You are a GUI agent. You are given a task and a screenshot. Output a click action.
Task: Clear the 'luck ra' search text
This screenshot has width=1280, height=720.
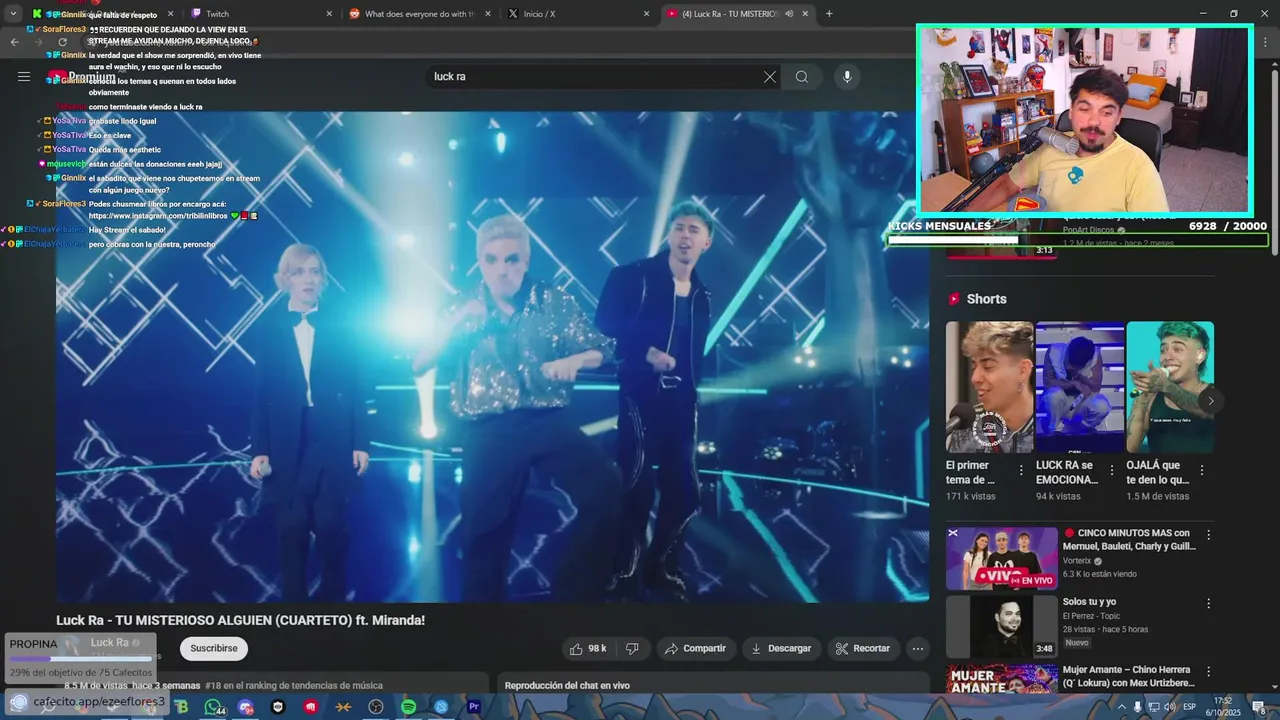(x=769, y=77)
